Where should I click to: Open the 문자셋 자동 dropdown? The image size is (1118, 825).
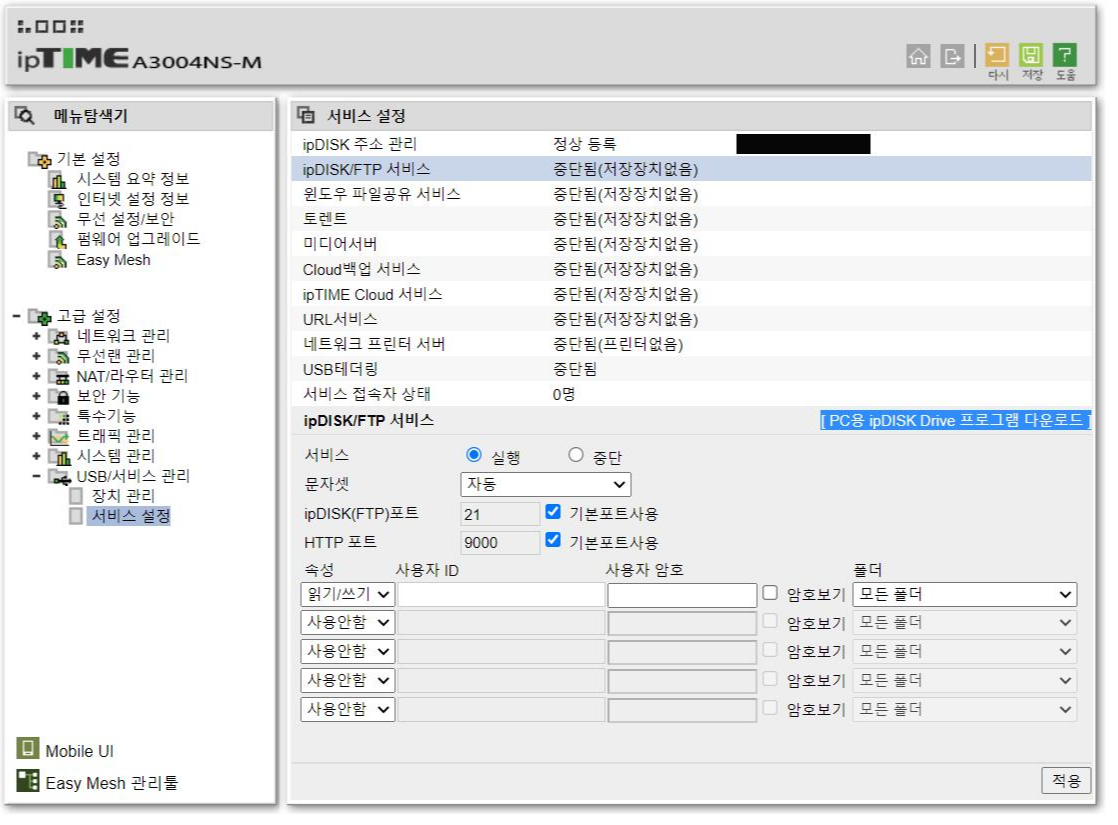[x=545, y=484]
